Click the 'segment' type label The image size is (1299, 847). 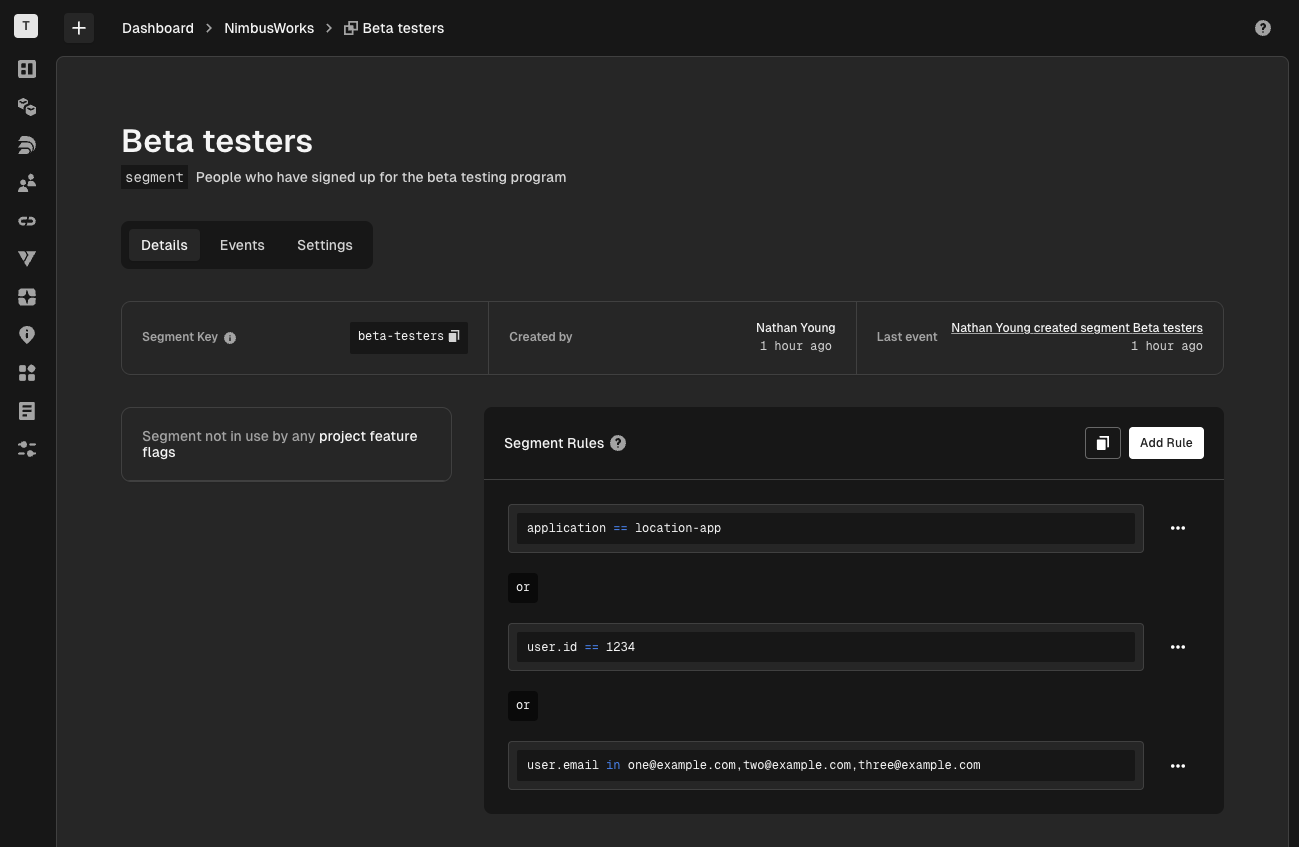(x=154, y=177)
